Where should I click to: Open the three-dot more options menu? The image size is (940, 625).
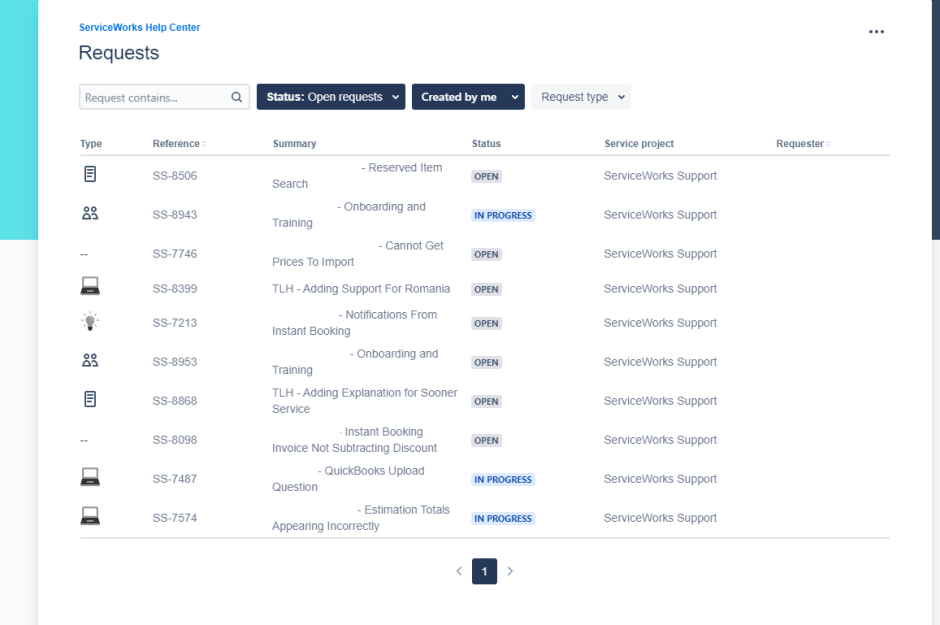[876, 32]
